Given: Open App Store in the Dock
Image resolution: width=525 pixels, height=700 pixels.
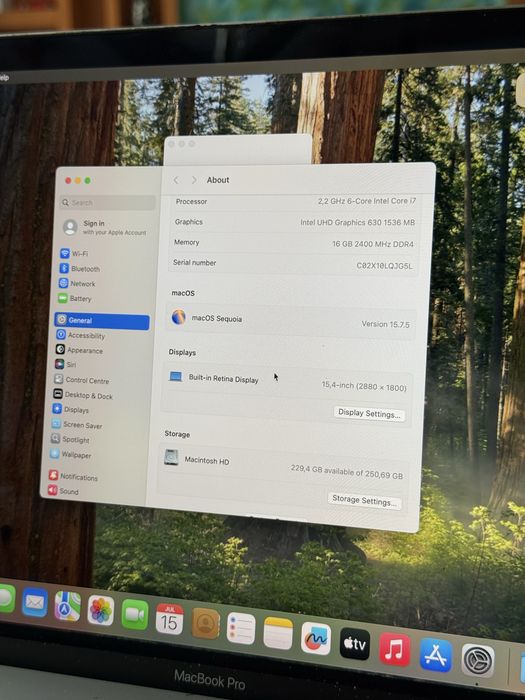Looking at the screenshot, I should (436, 655).
